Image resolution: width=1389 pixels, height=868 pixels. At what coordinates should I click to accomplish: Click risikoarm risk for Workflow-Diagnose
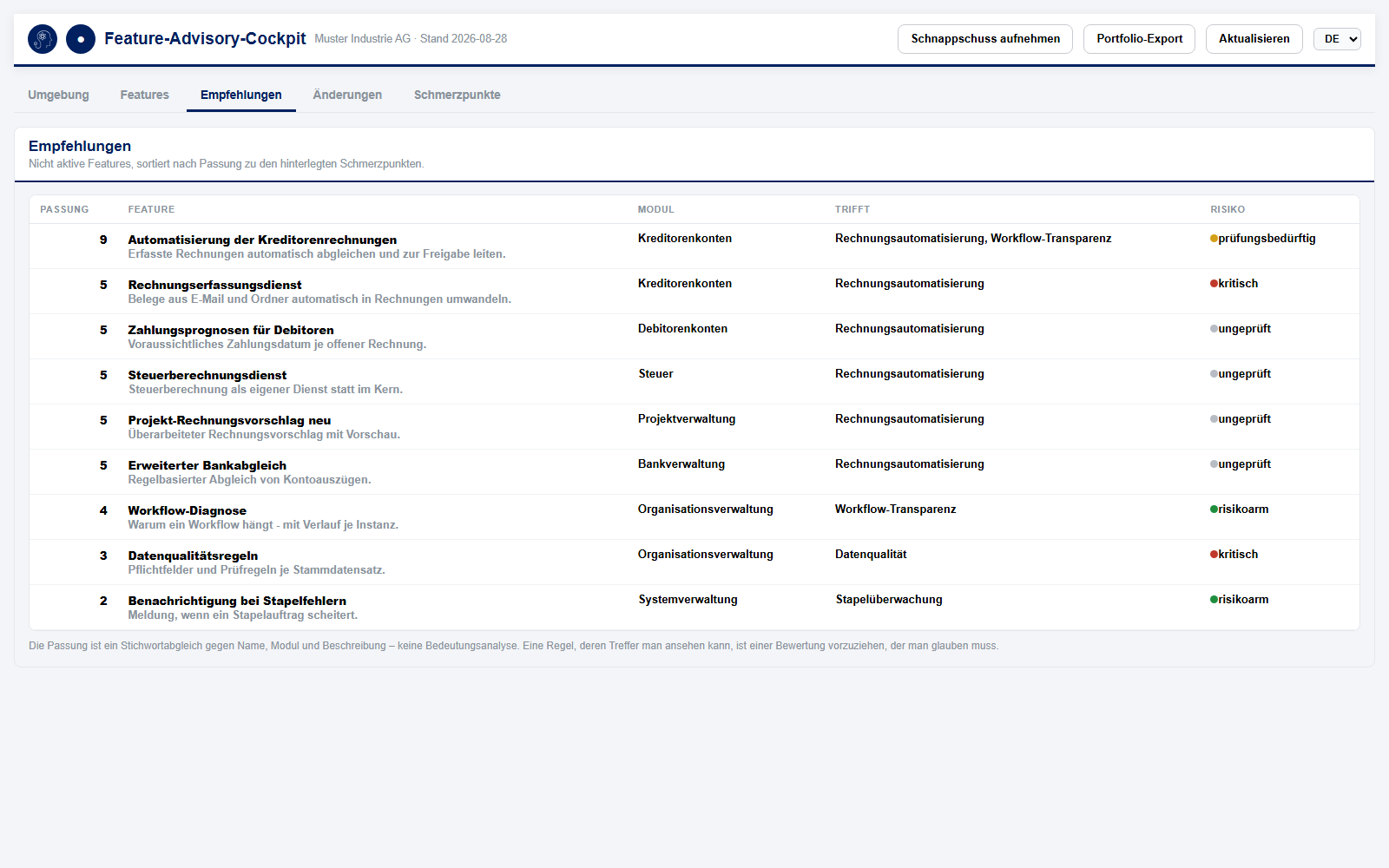pyautogui.click(x=1240, y=510)
